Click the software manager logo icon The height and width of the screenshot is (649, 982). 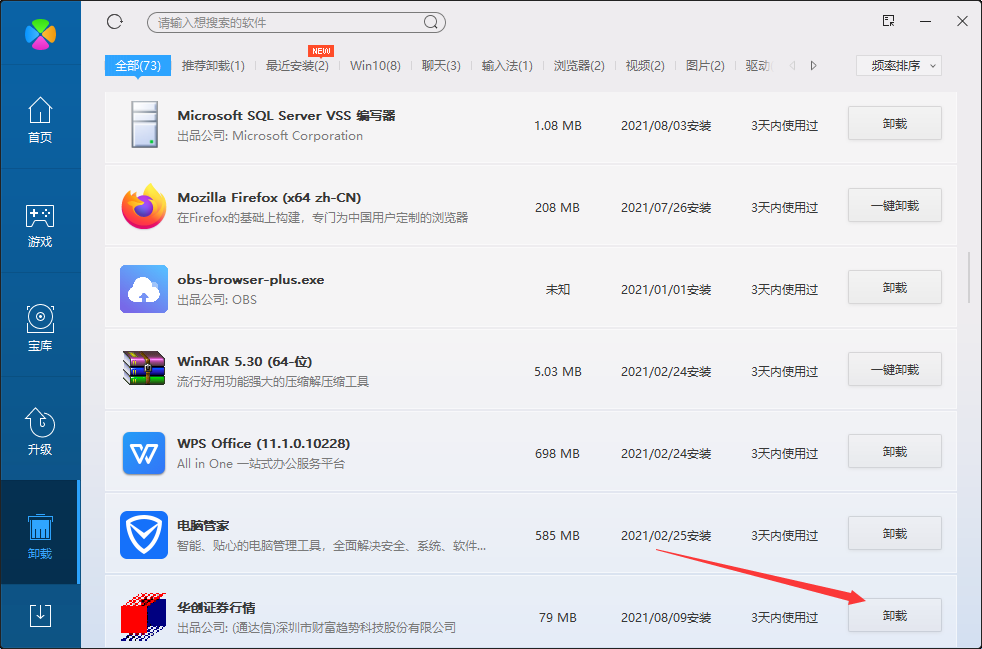tap(41, 34)
